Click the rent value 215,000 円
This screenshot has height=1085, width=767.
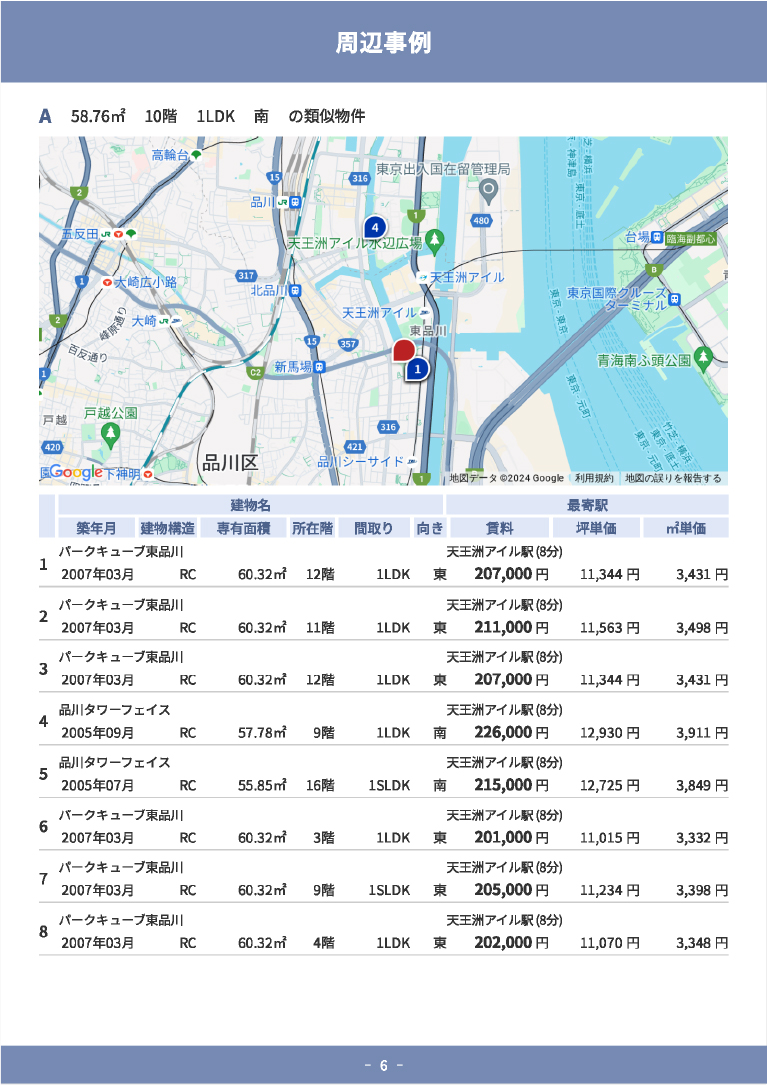coord(512,785)
